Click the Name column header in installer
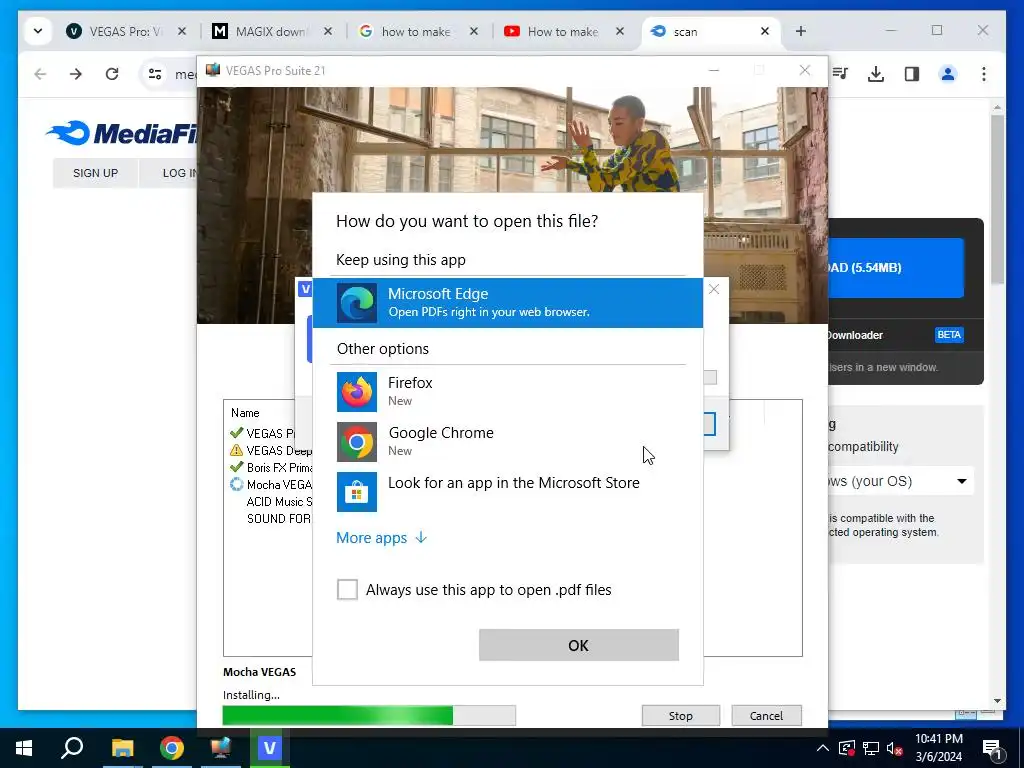 245,413
